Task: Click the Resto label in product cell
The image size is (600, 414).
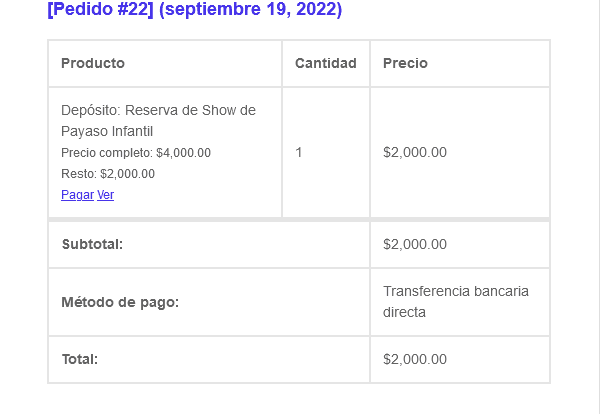Action: pos(78,174)
